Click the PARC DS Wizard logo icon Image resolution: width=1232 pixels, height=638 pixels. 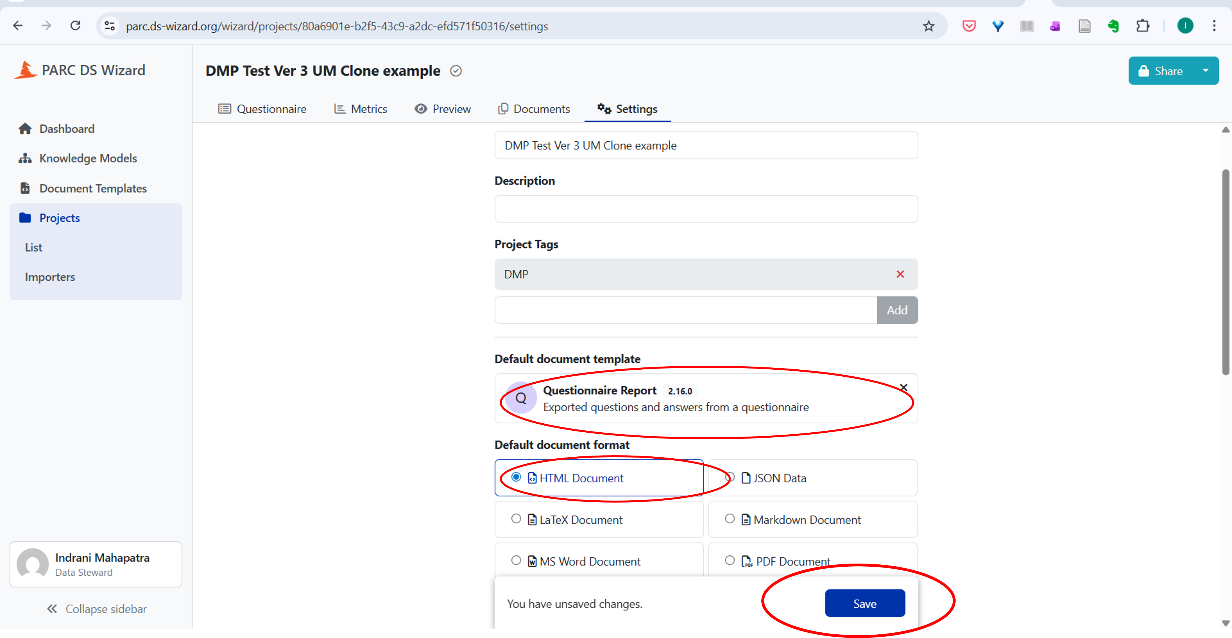[25, 70]
